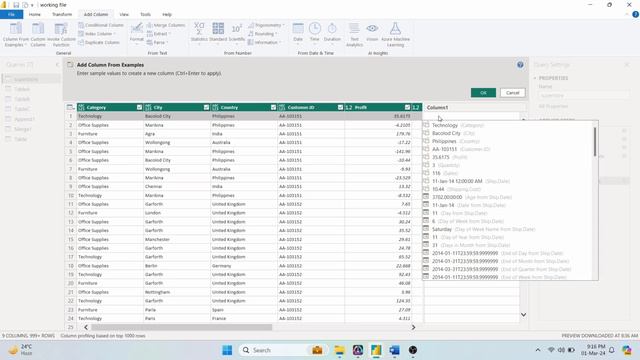Screen dimensions: 640x360
Task: Click the weather widget on taskbar
Action: tap(20, 350)
